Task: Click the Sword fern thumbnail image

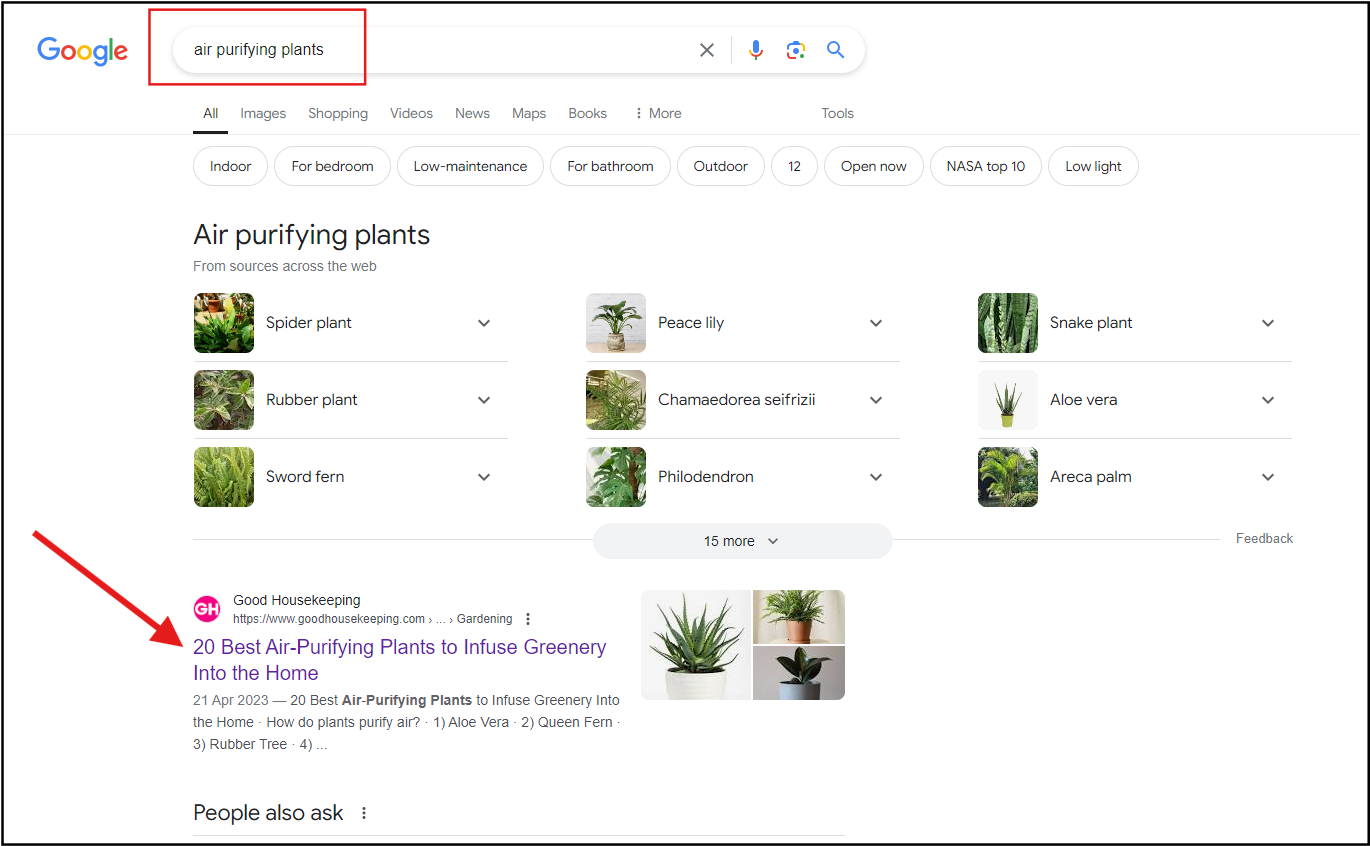Action: 224,477
